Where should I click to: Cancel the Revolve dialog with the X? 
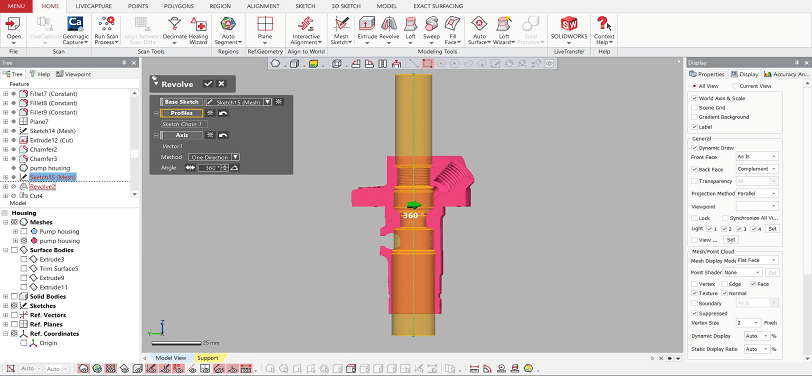(x=221, y=84)
